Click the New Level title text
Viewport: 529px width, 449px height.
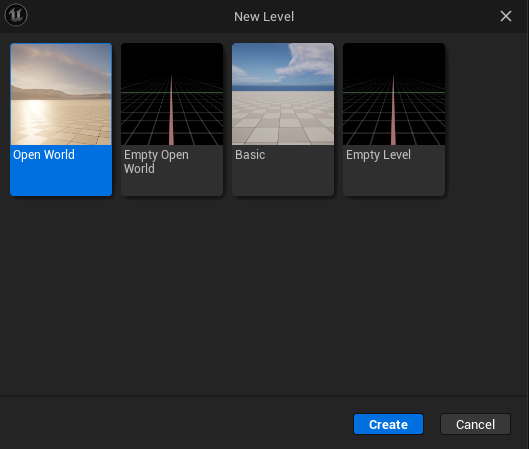click(264, 17)
